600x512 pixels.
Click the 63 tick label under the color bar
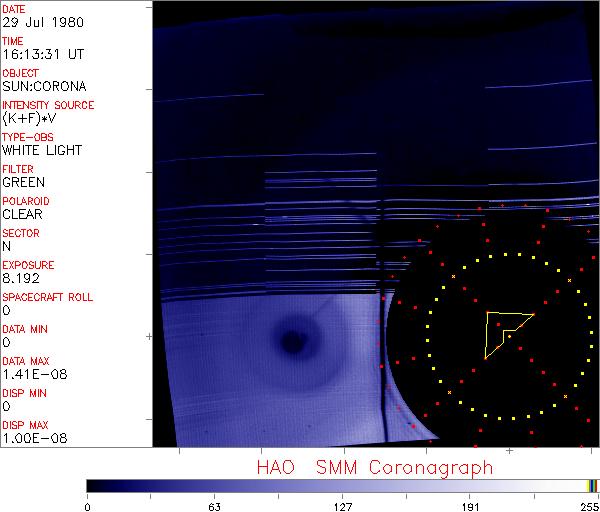click(x=214, y=505)
